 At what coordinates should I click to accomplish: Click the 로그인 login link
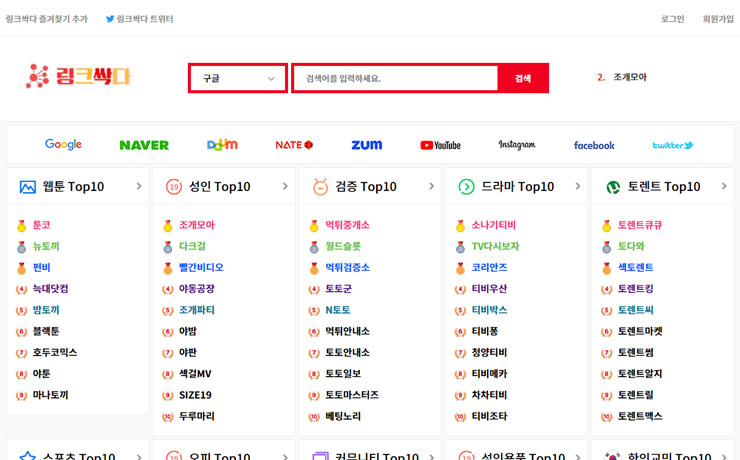[x=672, y=19]
